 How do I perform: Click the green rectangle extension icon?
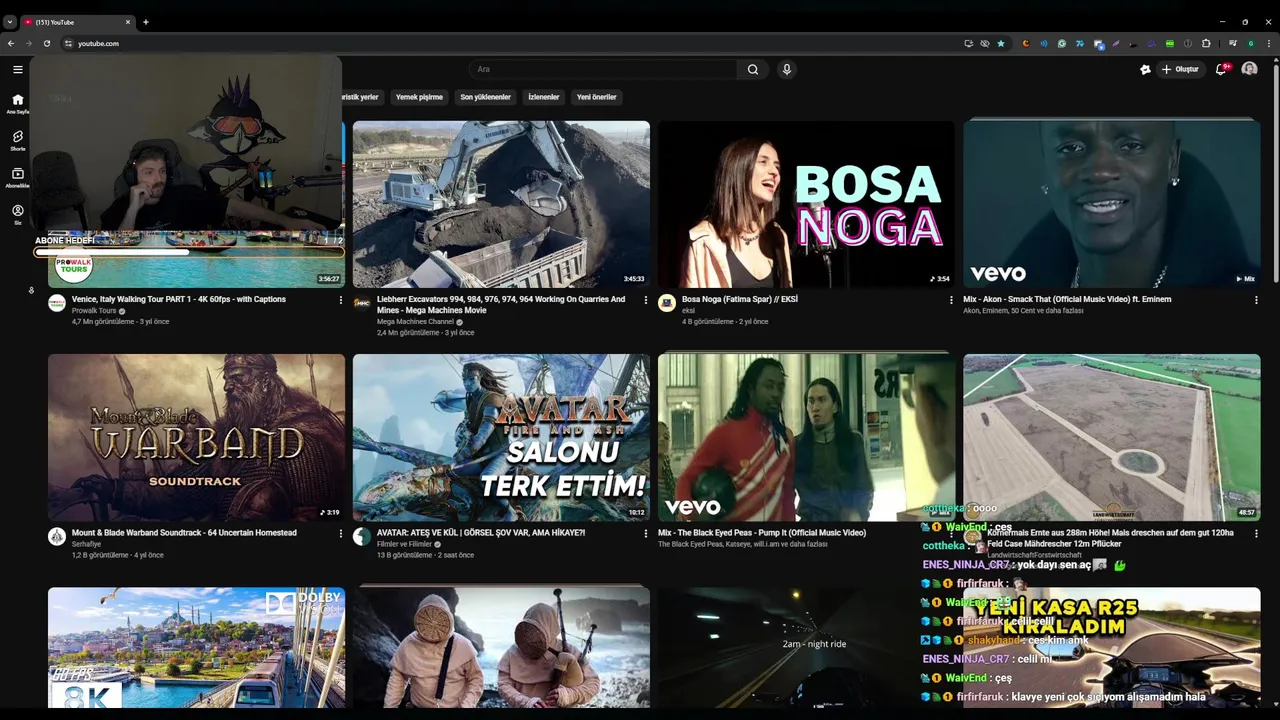click(1170, 43)
